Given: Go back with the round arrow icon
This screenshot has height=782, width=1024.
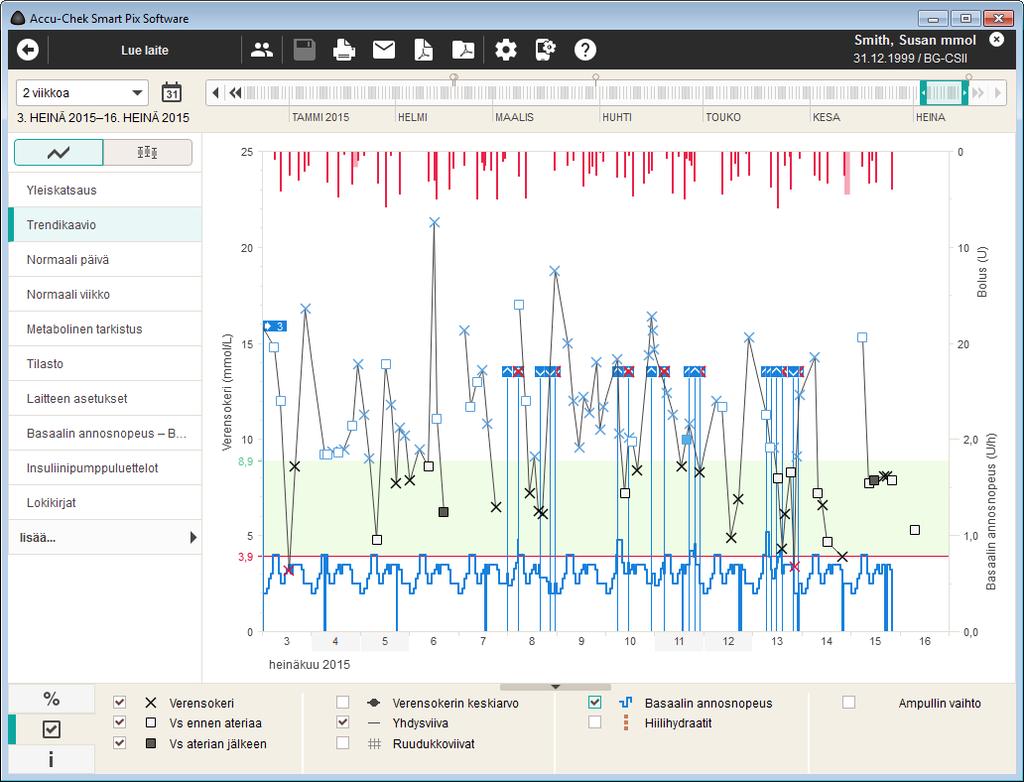Looking at the screenshot, I should [x=28, y=50].
